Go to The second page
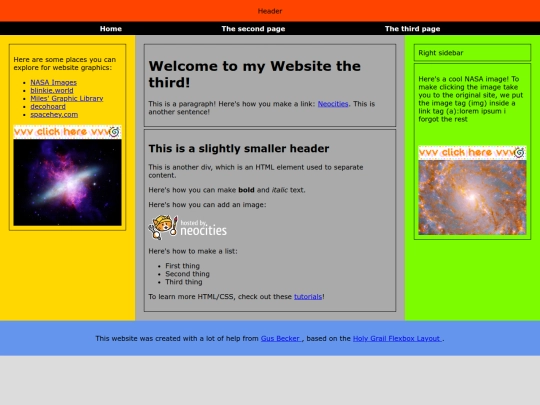 (253, 29)
